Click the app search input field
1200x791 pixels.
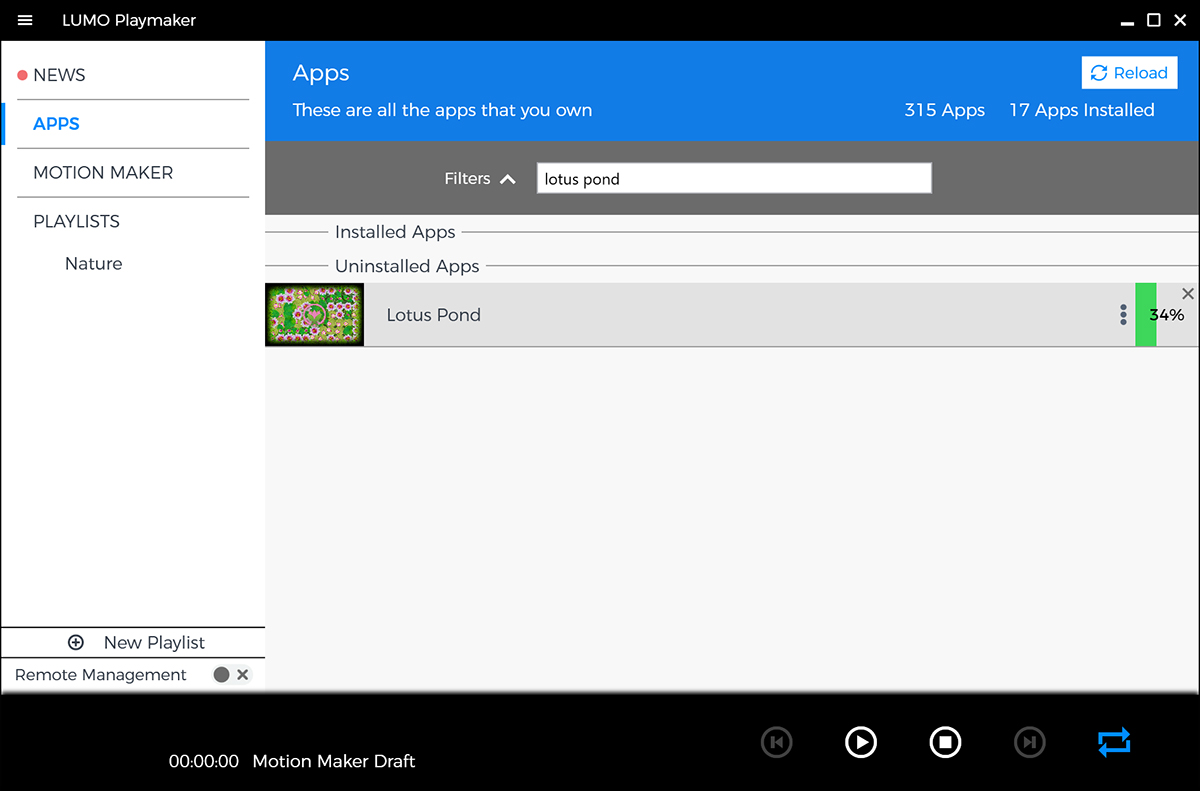tap(733, 179)
